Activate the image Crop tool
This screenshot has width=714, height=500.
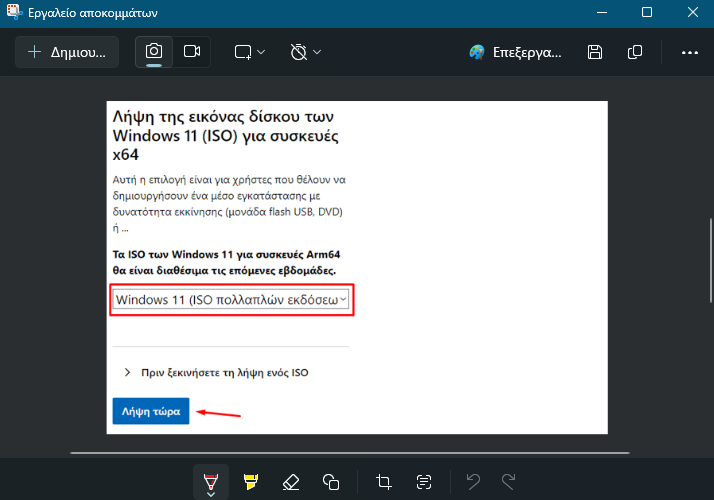[x=383, y=482]
